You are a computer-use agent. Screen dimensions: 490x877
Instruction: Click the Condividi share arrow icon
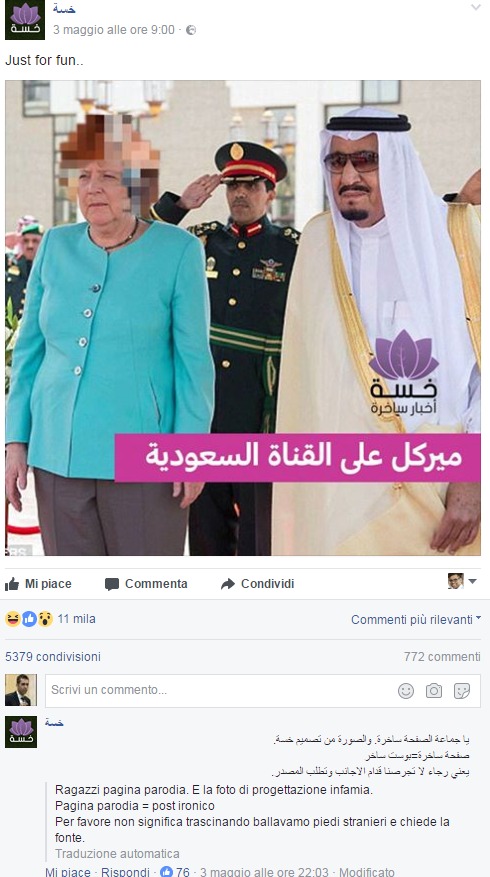tap(228, 584)
